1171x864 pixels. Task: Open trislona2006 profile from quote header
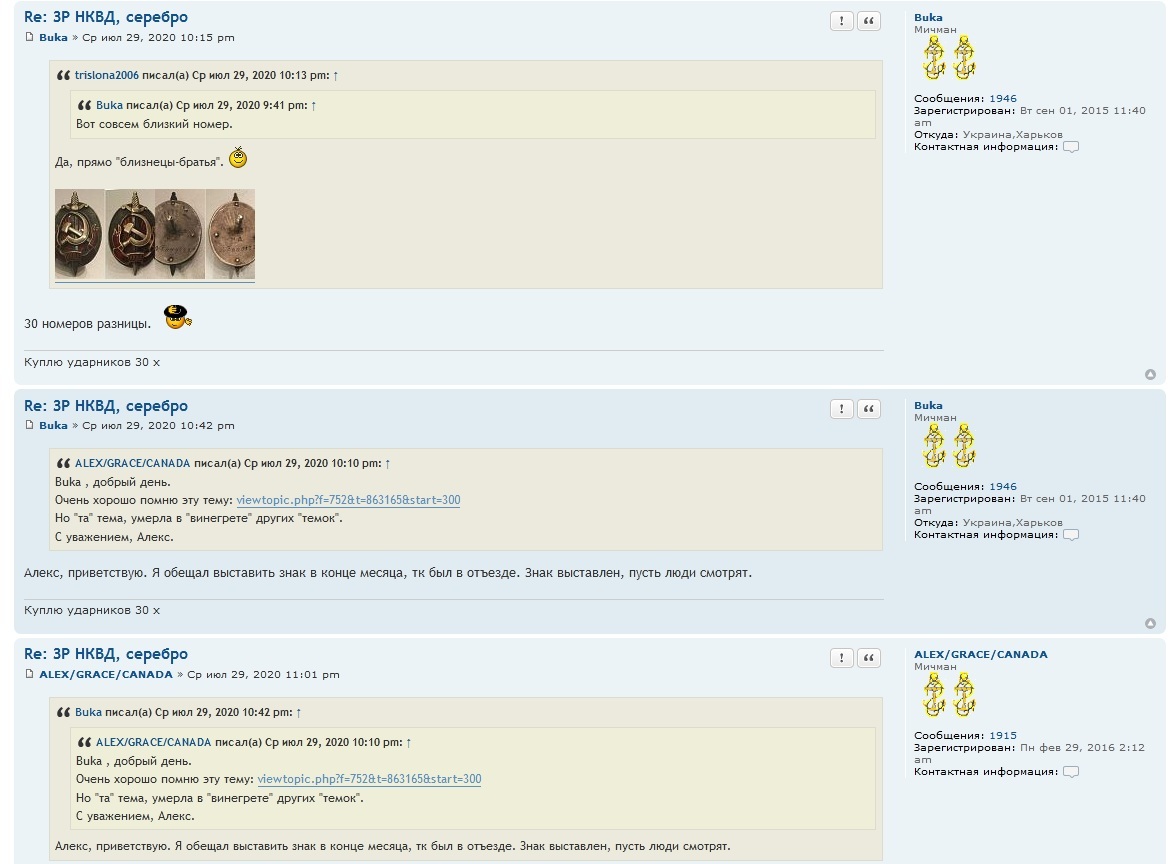(x=106, y=76)
